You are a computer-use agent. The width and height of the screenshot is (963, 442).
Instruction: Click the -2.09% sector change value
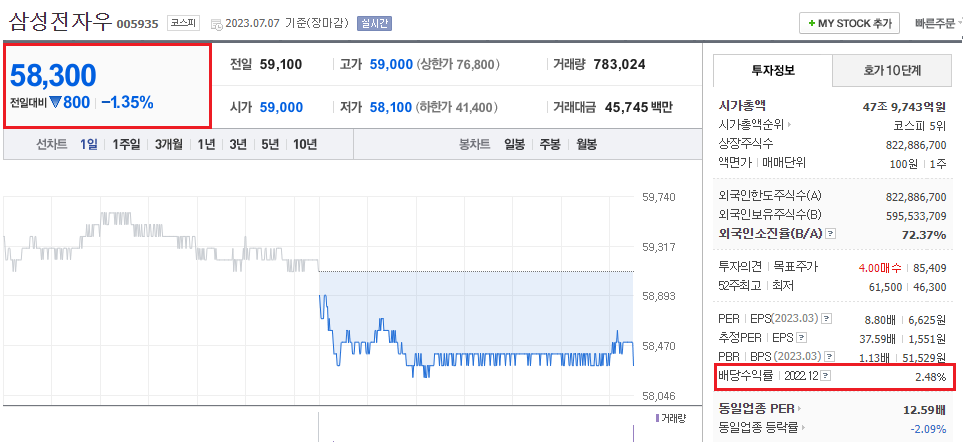927,428
